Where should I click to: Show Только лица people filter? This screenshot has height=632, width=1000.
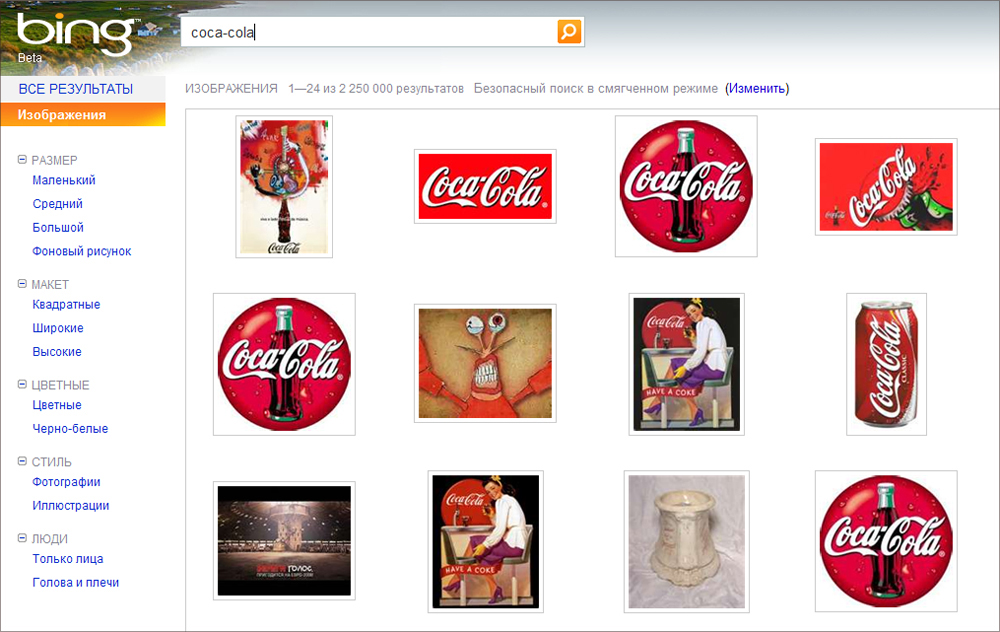(68, 559)
